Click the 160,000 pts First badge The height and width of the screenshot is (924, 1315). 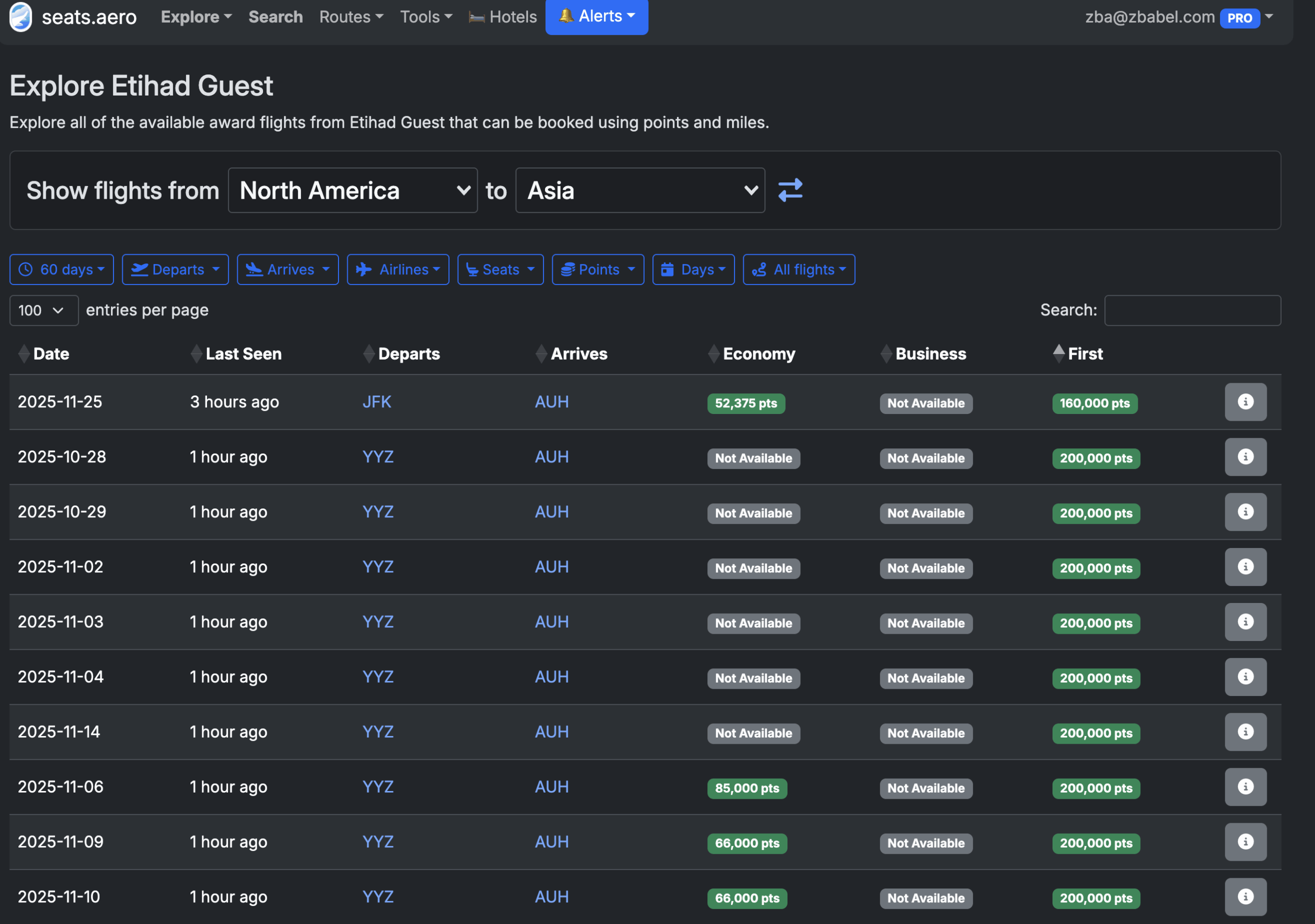[1094, 403]
